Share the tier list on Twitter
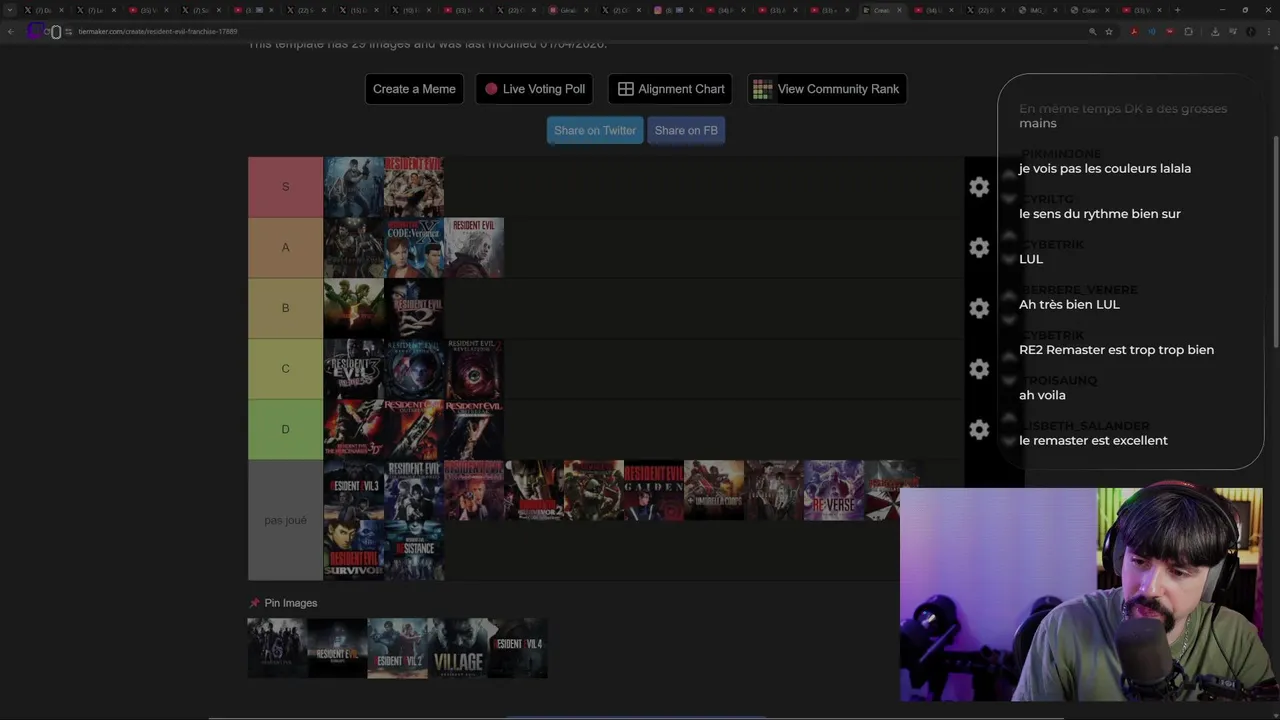 tap(595, 130)
